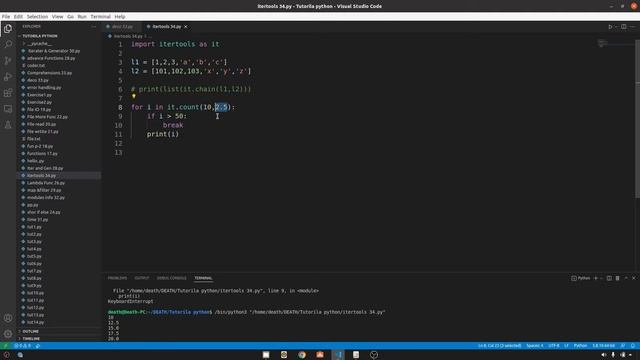Switch to the deco 33.py editor tab

click(x=122, y=27)
